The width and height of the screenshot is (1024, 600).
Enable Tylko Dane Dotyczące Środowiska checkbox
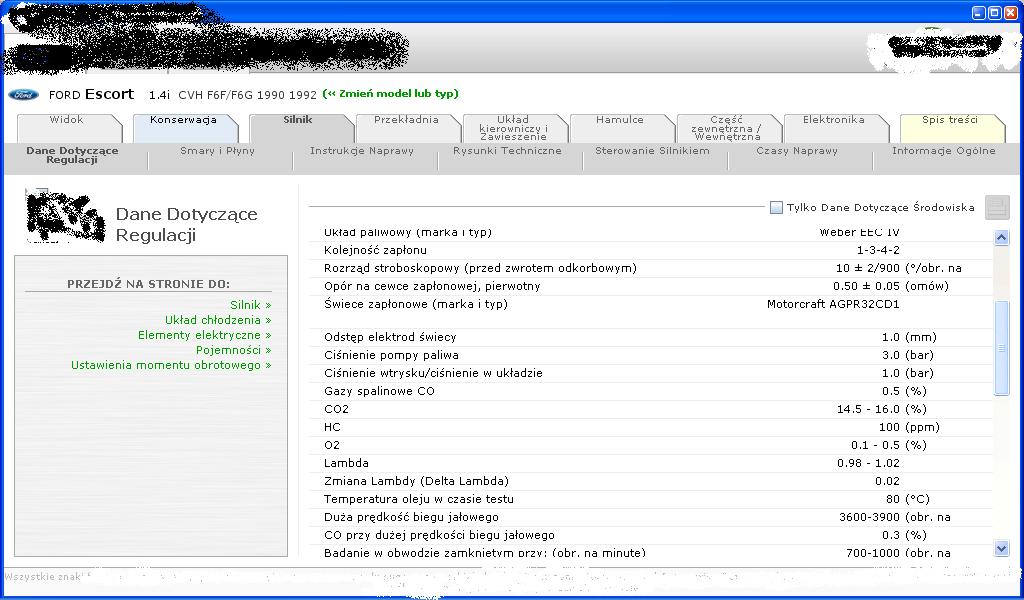tap(776, 208)
